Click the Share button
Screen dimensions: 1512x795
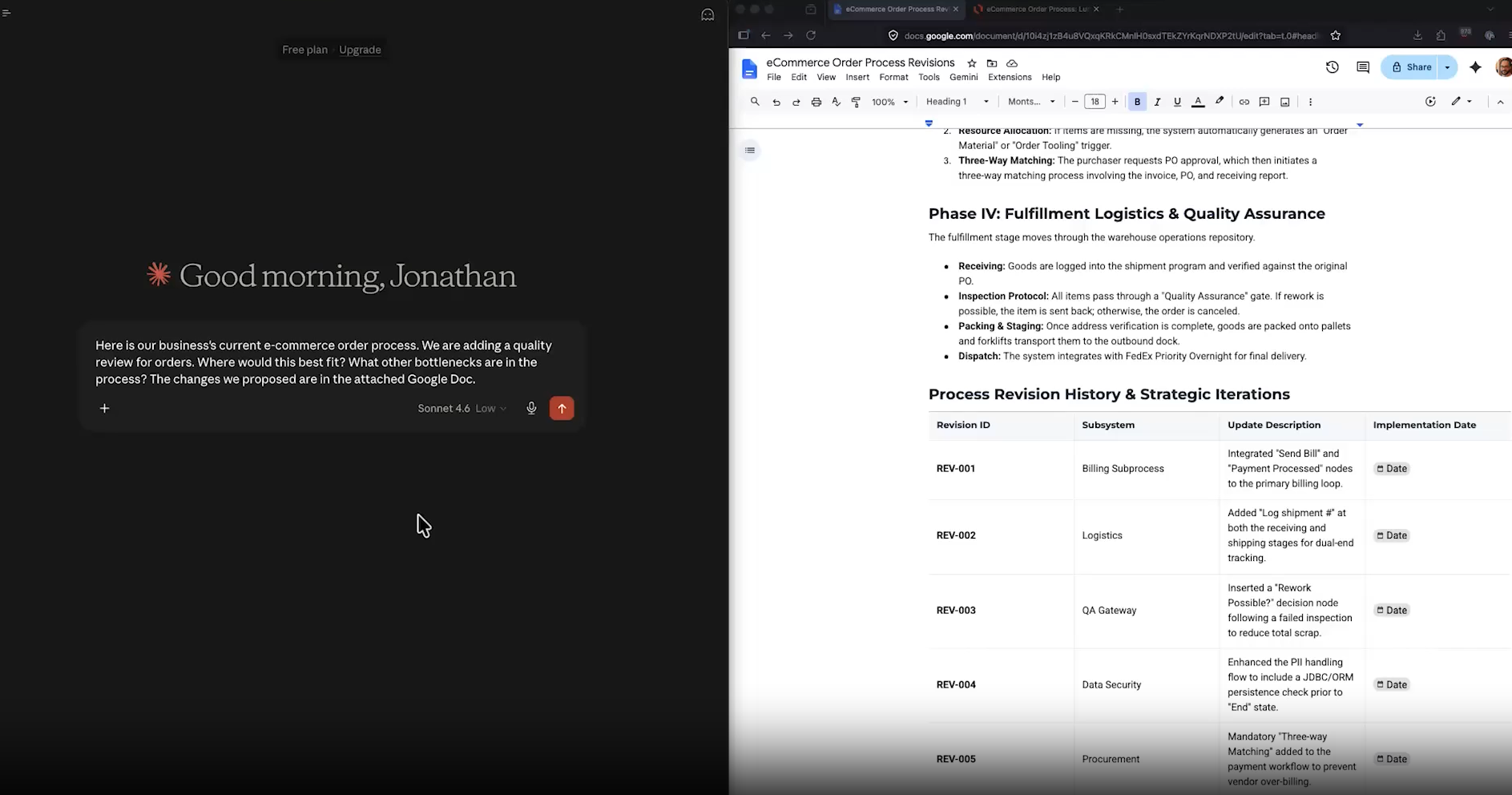click(1411, 67)
